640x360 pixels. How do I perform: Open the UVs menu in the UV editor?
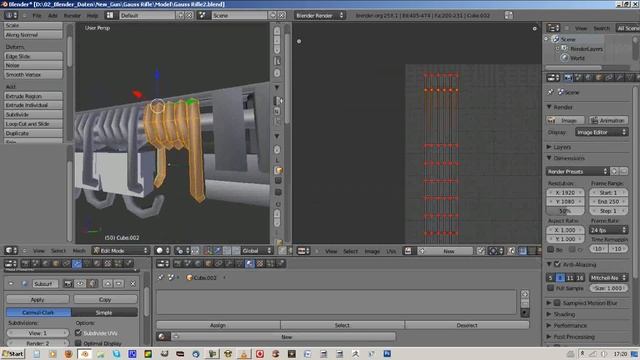[391, 251]
